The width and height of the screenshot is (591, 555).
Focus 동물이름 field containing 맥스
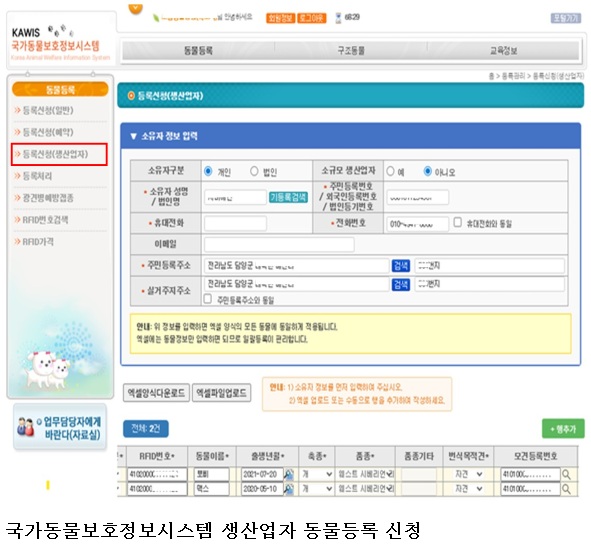(x=211, y=489)
